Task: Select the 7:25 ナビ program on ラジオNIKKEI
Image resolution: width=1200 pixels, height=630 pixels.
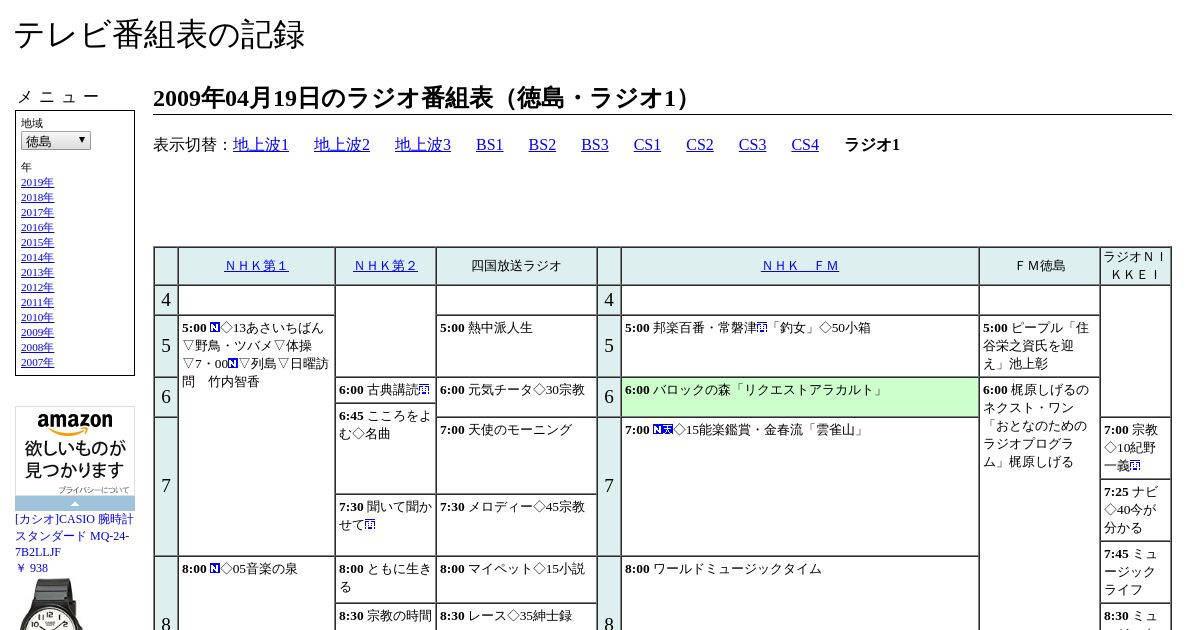Action: pyautogui.click(x=1135, y=510)
